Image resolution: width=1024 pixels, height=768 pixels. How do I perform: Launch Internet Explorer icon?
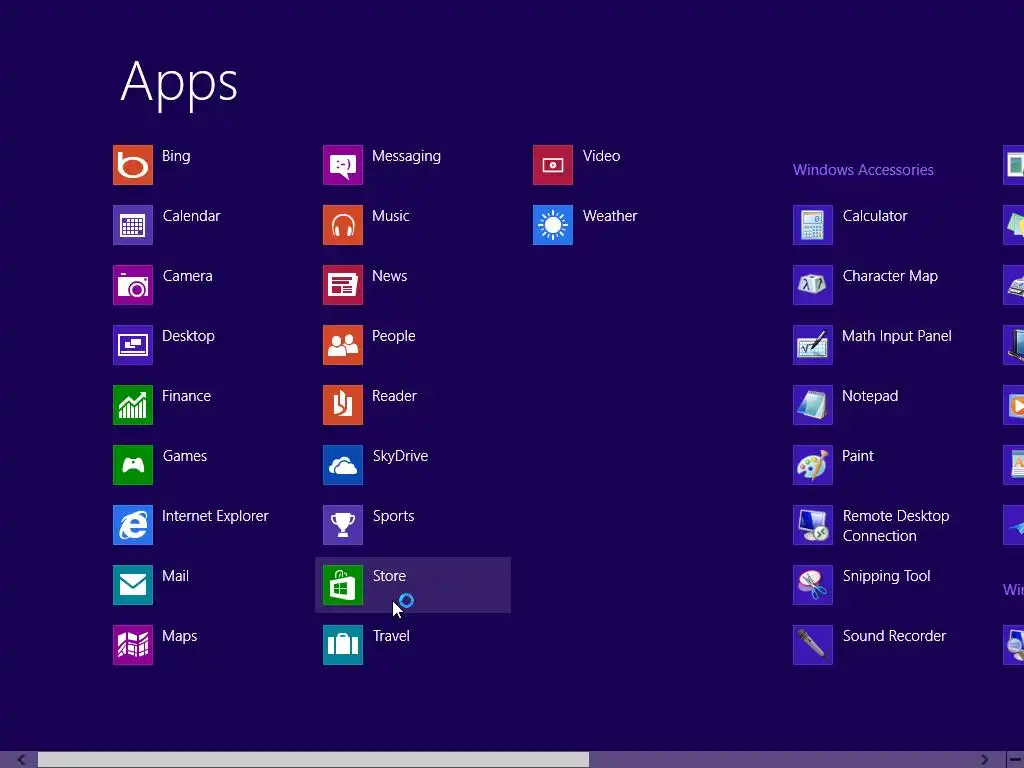[x=133, y=525]
